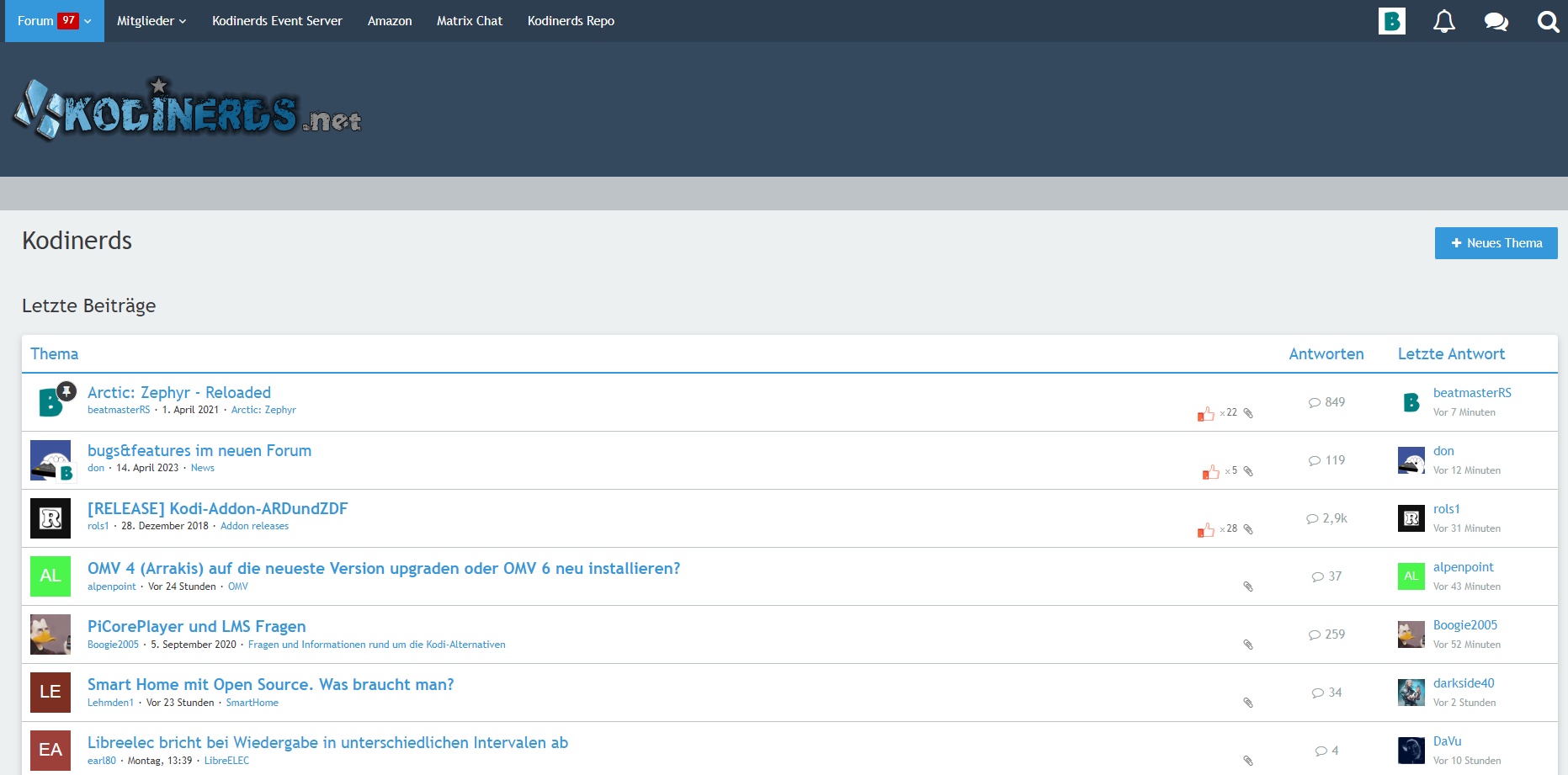1568x775 pixels.
Task: Create a new topic with Neues Thema
Action: pos(1496,243)
